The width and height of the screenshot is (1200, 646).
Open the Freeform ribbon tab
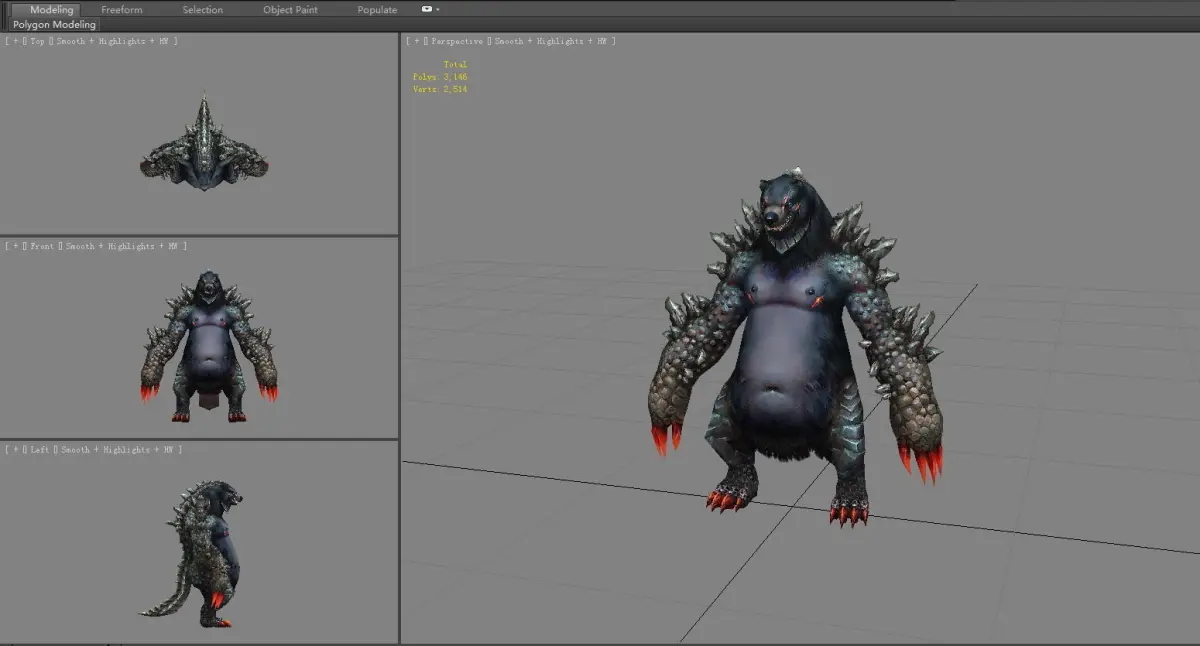pyautogui.click(x=122, y=10)
